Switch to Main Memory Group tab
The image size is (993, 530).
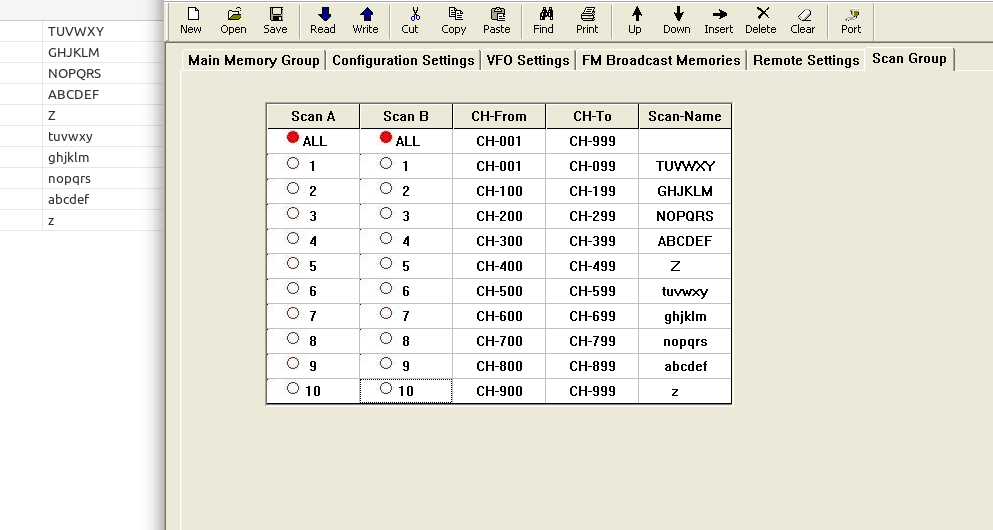coord(253,60)
